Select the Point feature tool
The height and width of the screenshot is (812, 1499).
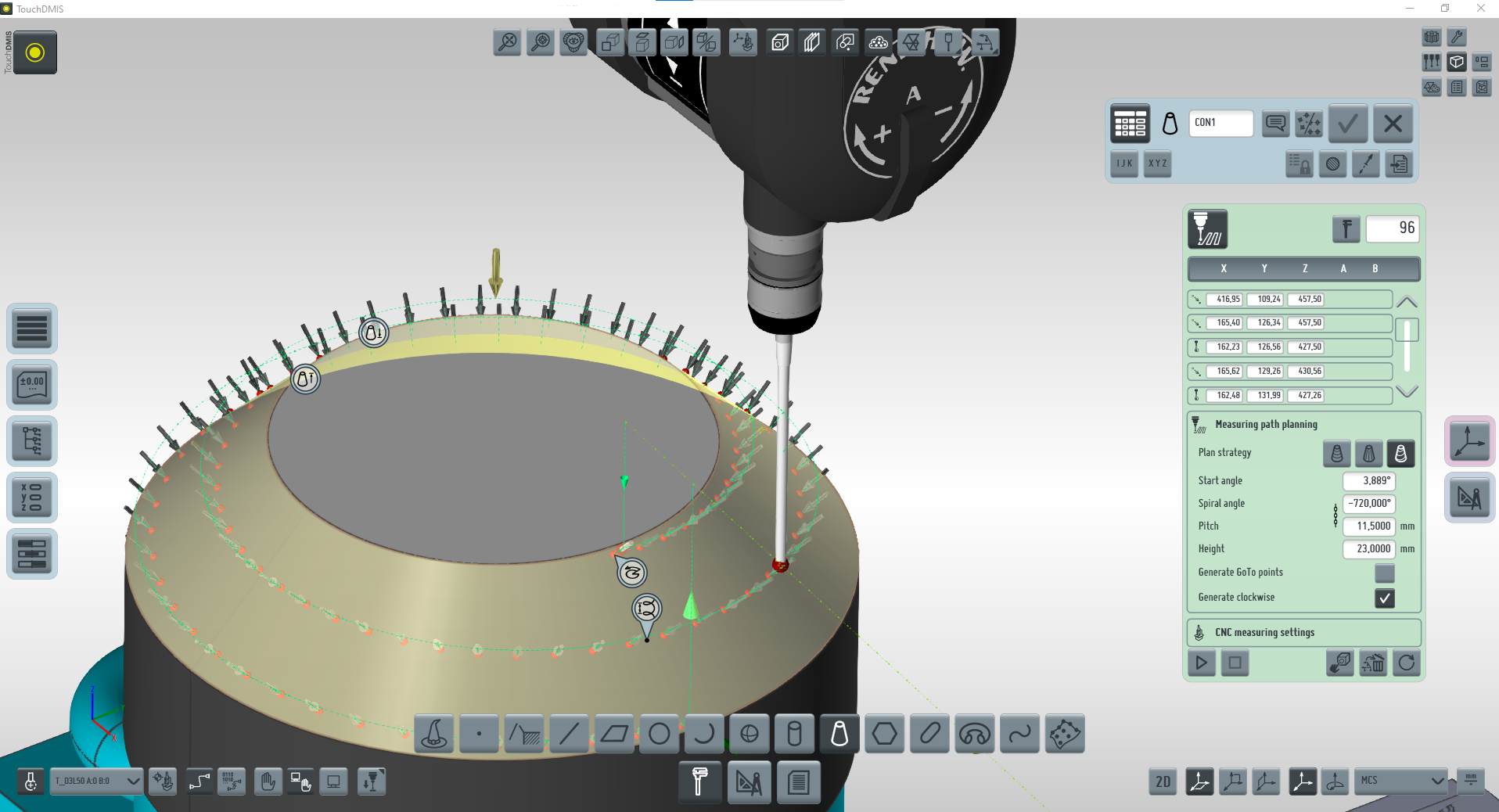479,735
